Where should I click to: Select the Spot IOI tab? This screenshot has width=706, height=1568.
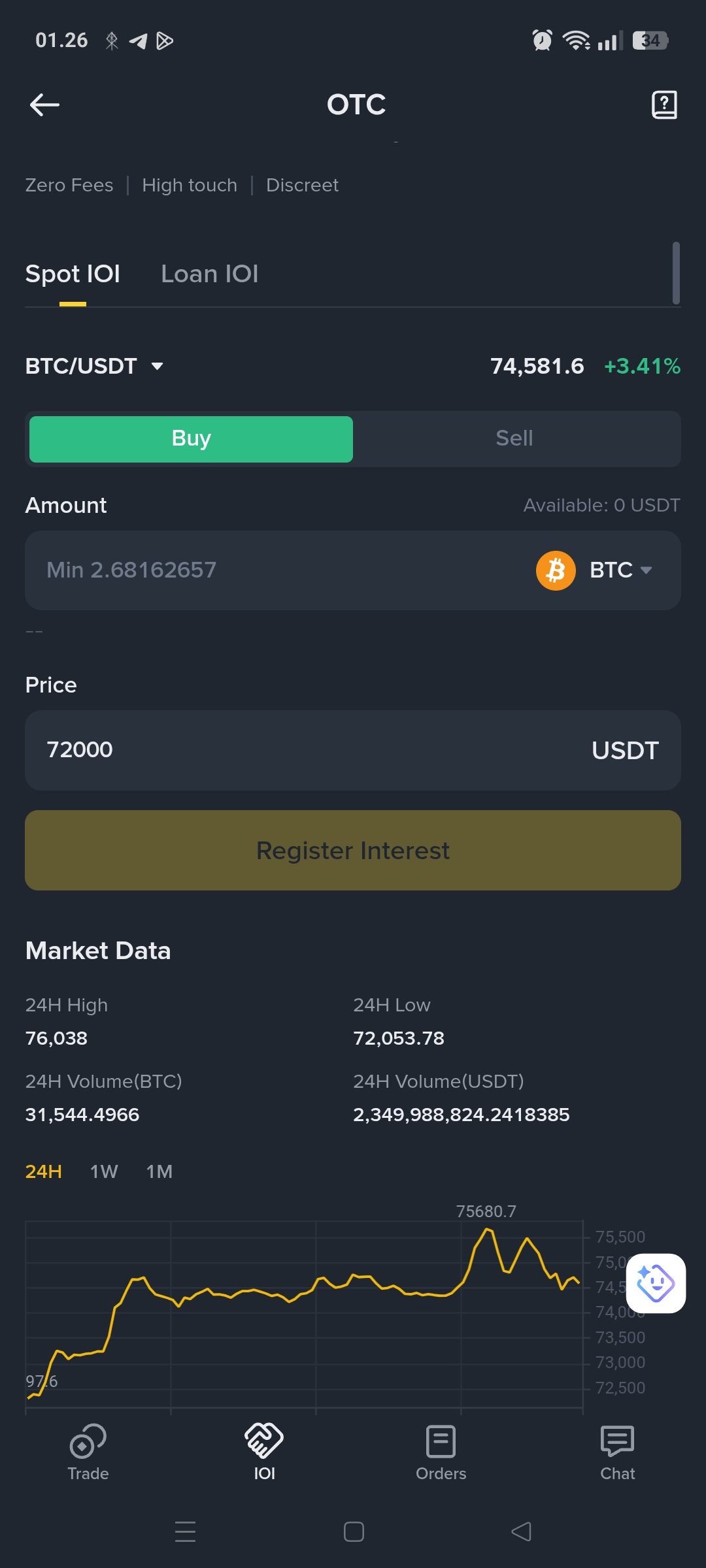[x=73, y=274]
